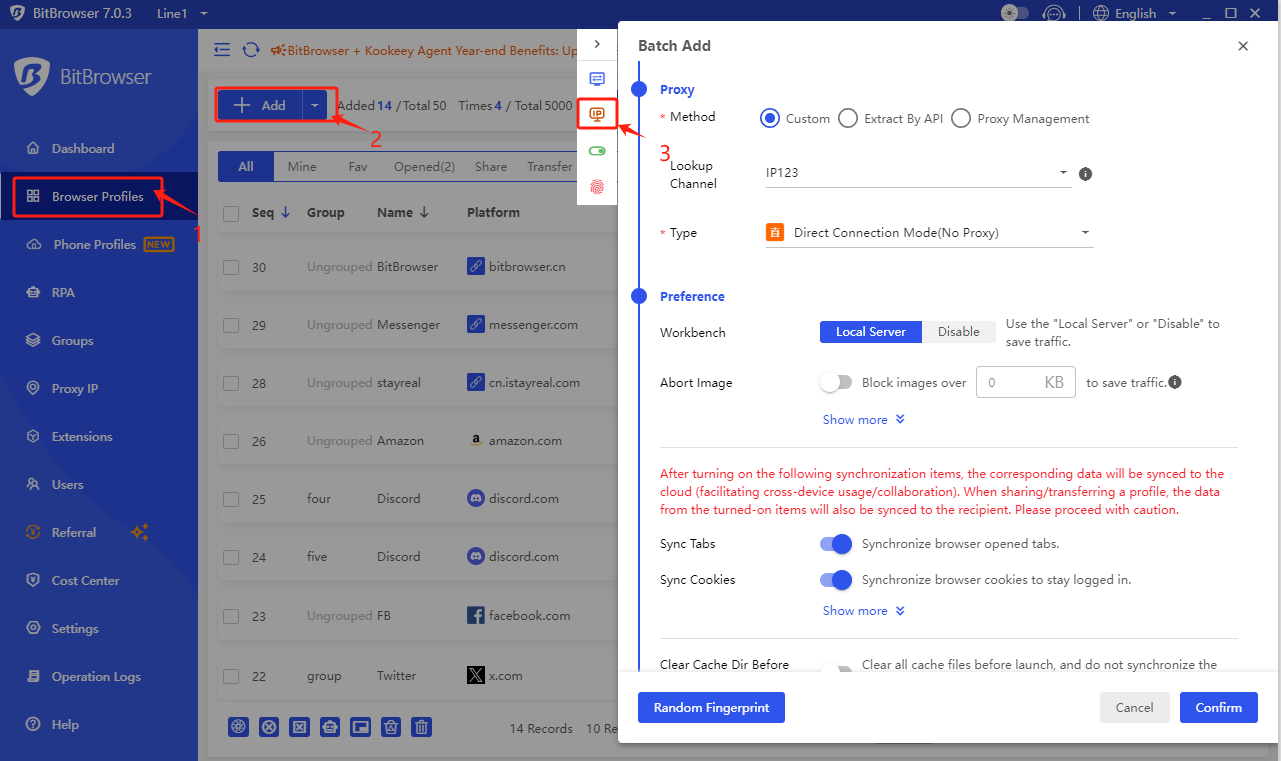This screenshot has width=1281, height=761.
Task: Open the English language dropdown
Action: (1135, 13)
